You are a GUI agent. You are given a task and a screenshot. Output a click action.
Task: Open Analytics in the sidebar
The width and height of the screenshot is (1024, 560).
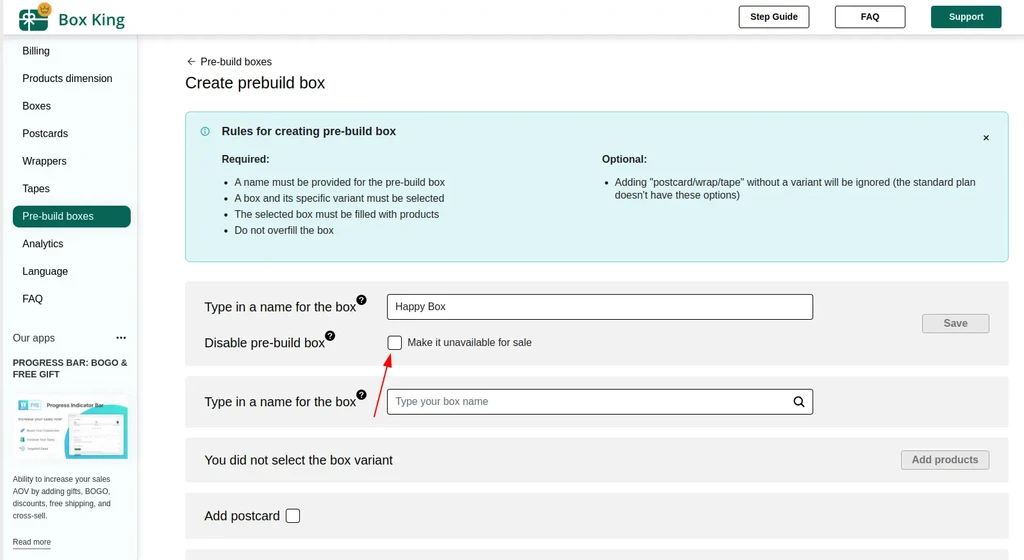43,243
